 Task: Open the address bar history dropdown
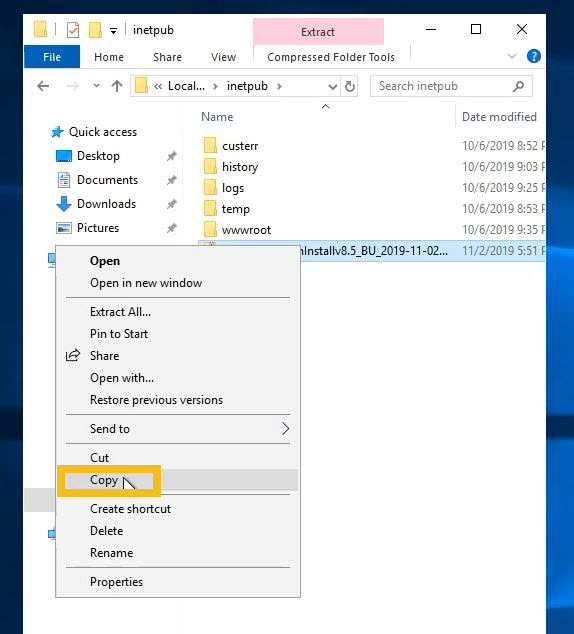point(332,87)
